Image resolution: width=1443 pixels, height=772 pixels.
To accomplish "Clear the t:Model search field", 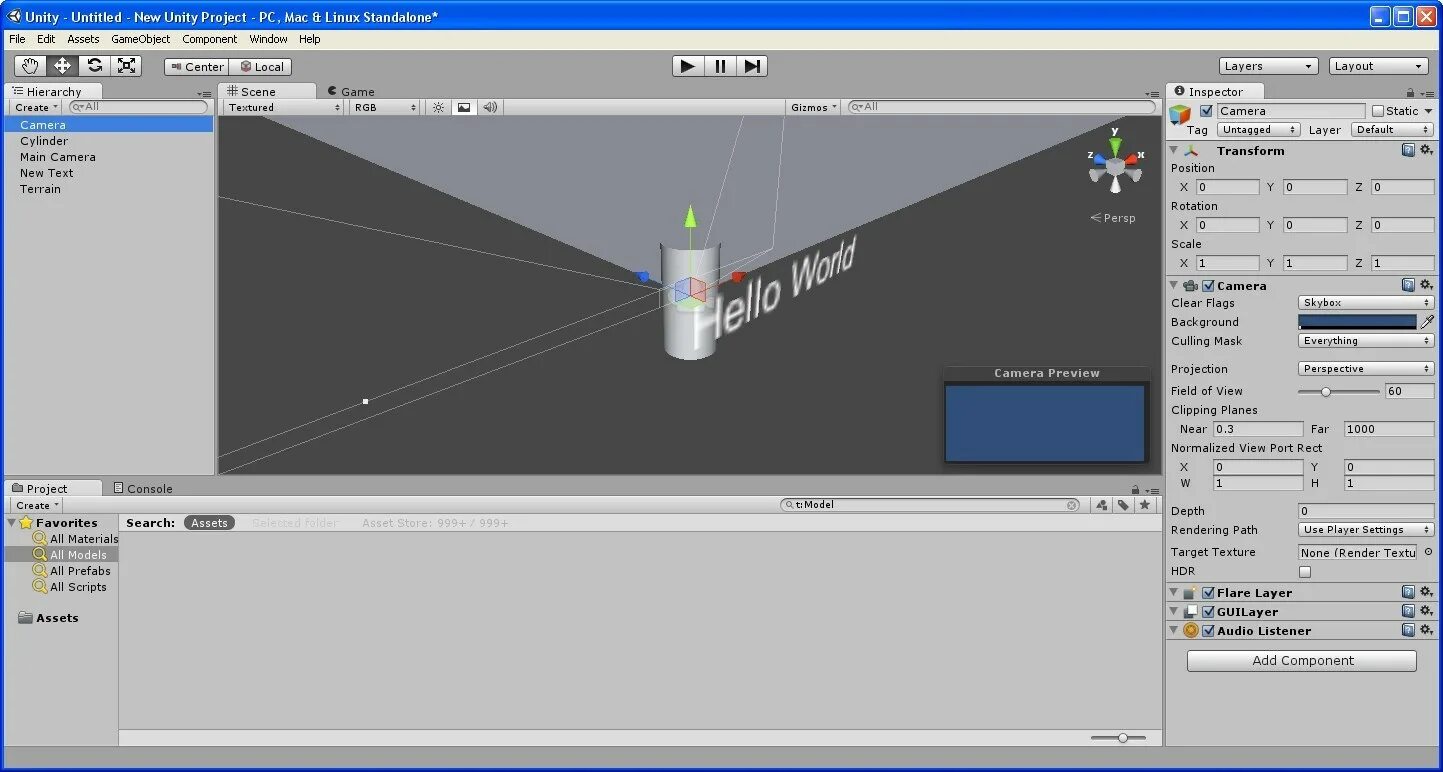I will 1072,505.
